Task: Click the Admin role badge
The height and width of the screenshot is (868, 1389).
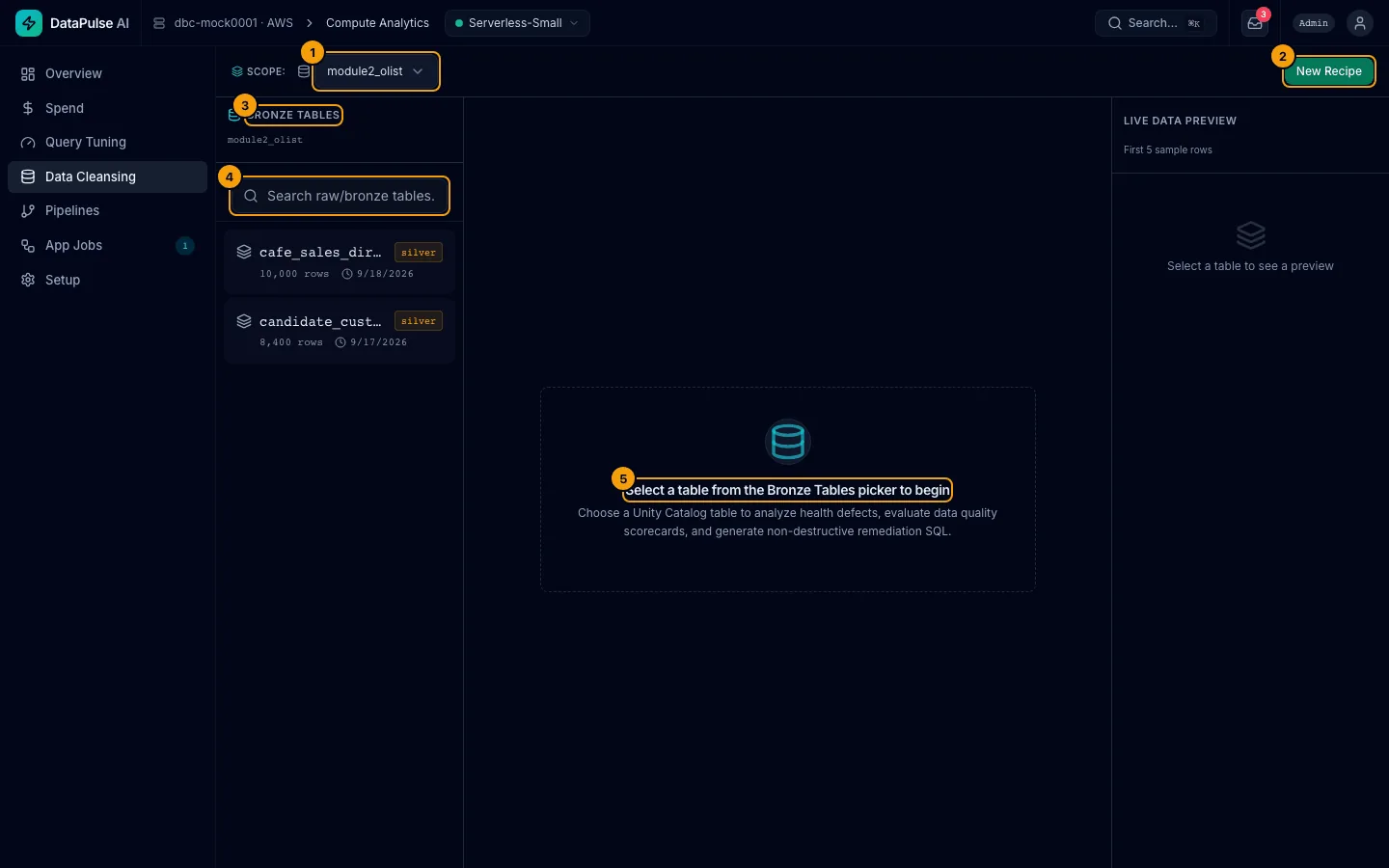Action: [1314, 23]
